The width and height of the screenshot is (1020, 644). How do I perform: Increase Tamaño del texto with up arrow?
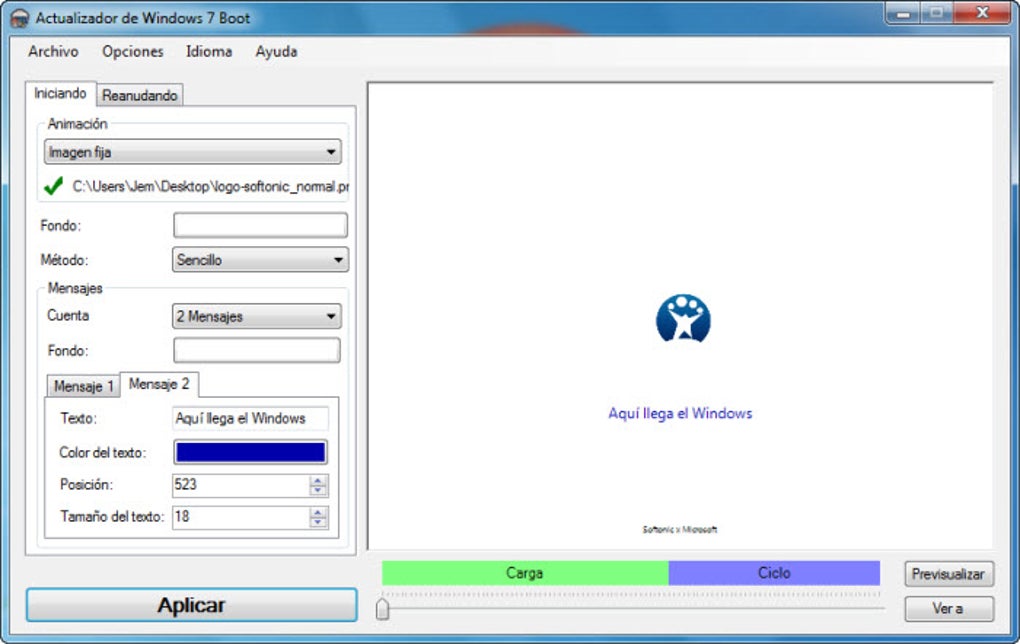(x=318, y=513)
